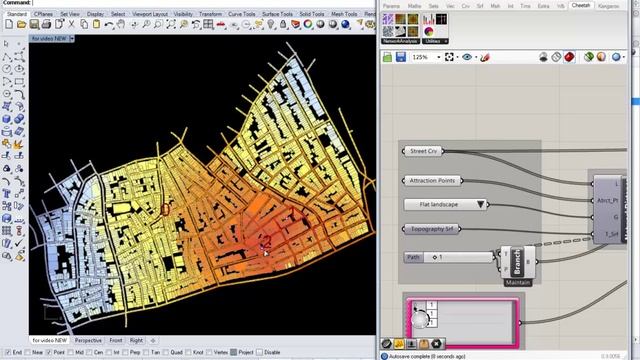This screenshot has height=360, width=640.
Task: Click the add viewport tab plus button
Action: (153, 340)
